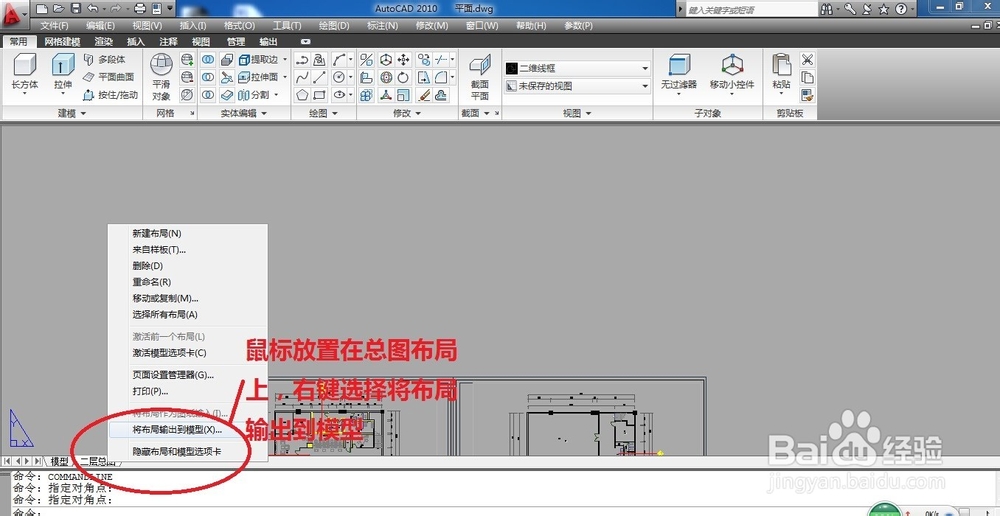Viewport: 1000px width, 516px height.
Task: Click the 截面平面 section plane tool
Action: coord(480,77)
